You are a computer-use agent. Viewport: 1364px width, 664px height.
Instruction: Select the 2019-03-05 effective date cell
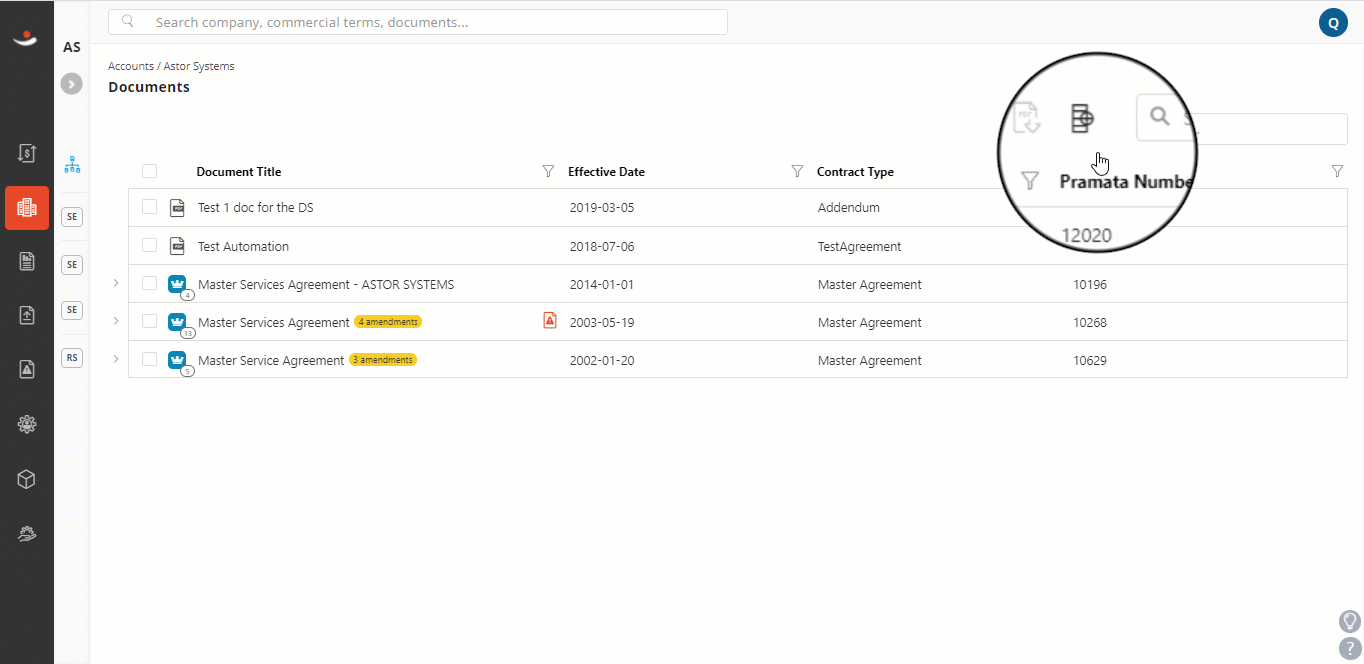(602, 208)
